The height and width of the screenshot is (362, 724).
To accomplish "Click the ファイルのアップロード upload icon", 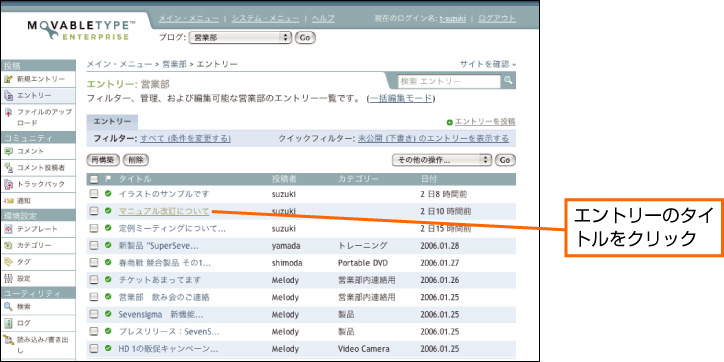I will 8,112.
